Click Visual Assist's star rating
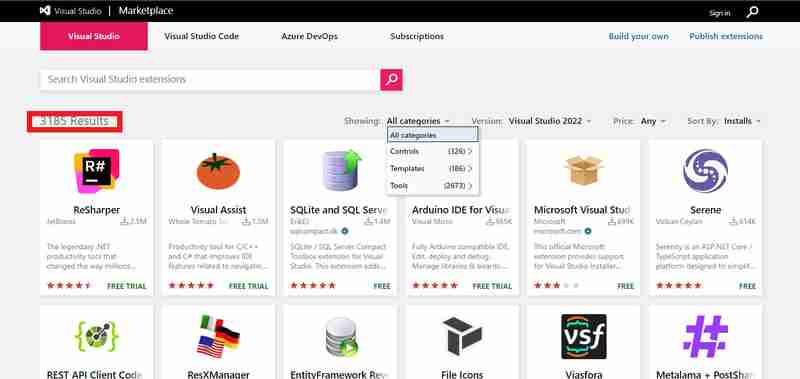 point(191,286)
